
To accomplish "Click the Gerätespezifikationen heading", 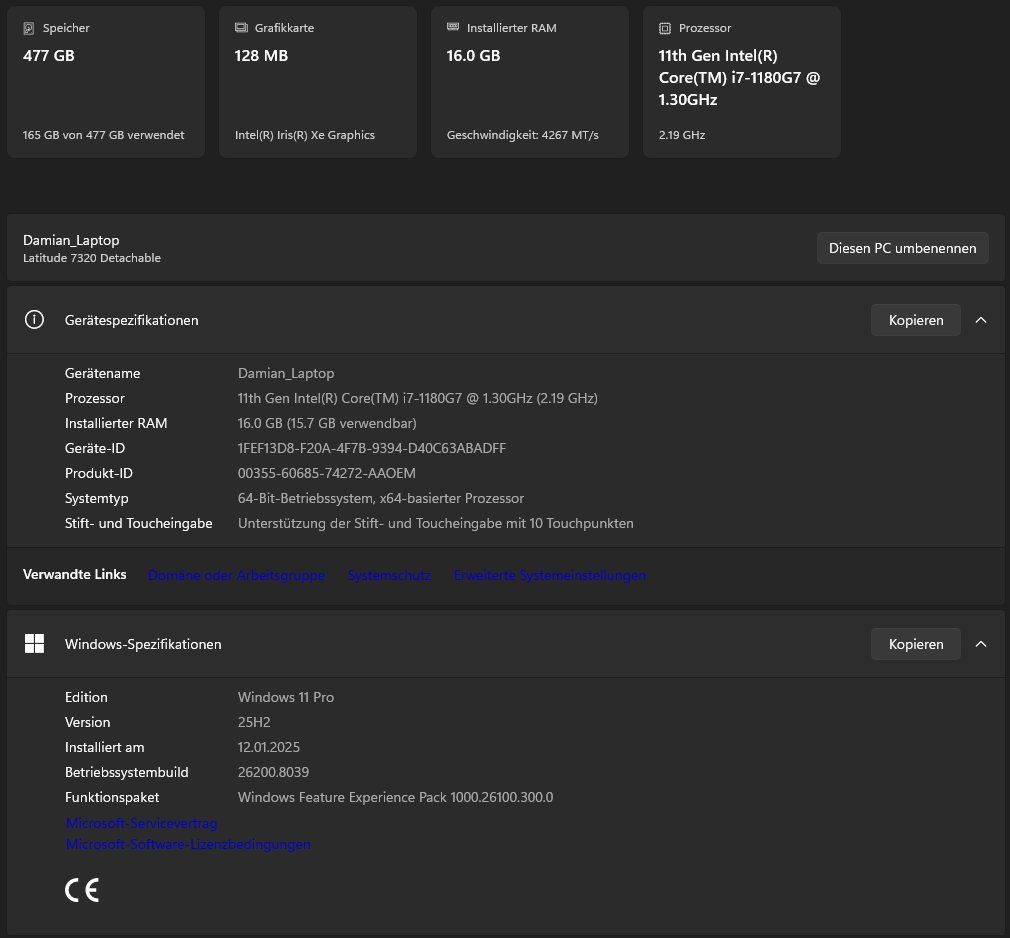I will 131,320.
